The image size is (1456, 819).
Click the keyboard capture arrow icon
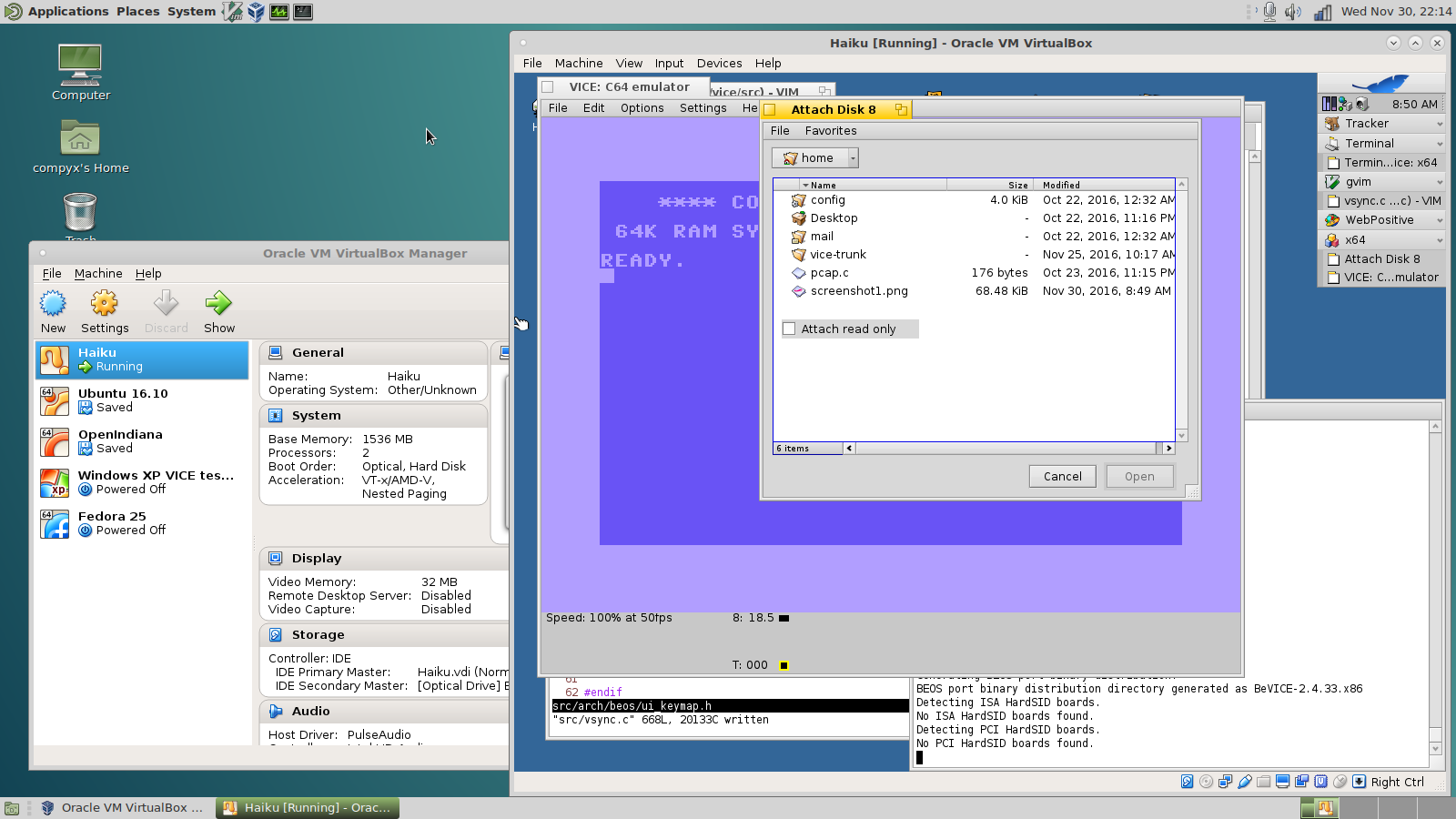pos(1359,781)
